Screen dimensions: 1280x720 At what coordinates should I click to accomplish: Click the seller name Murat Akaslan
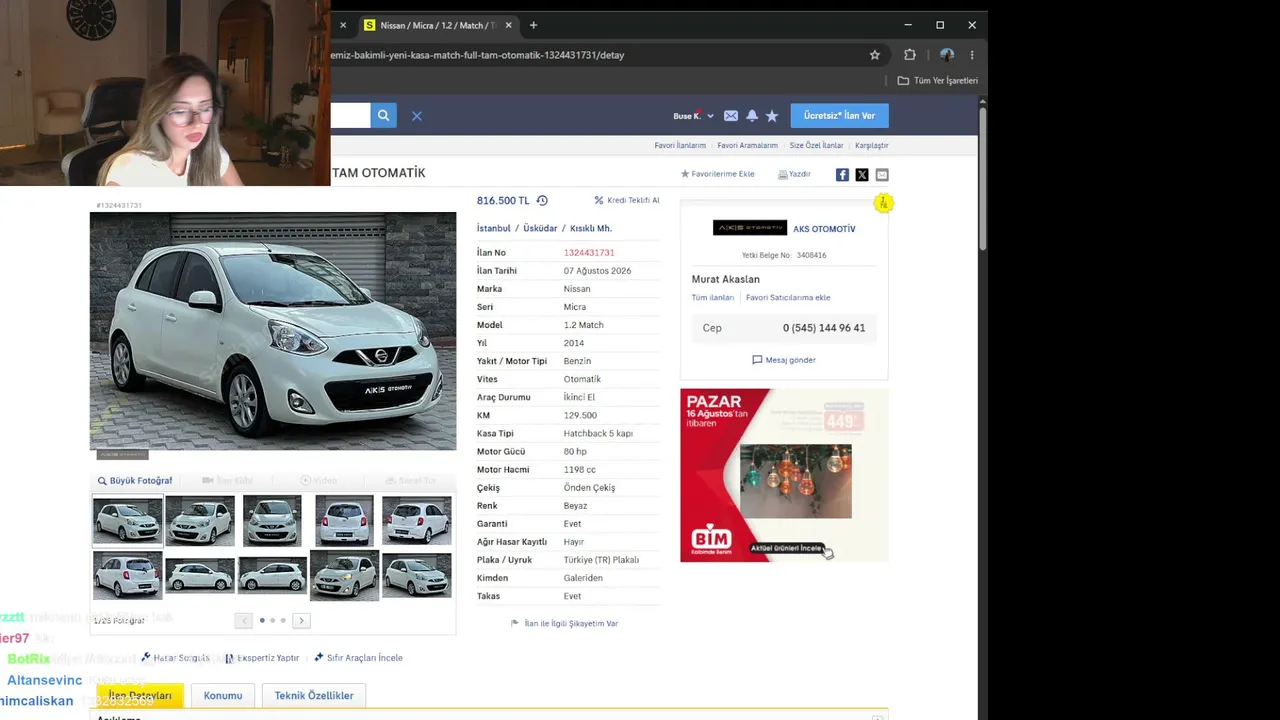coord(726,280)
